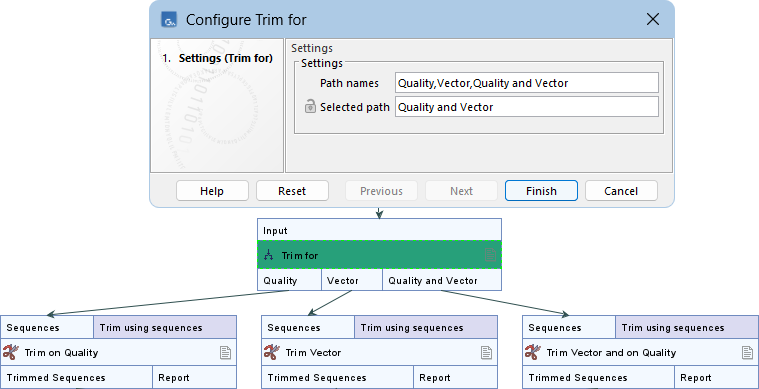Screen dimensions: 759x389
Task: Click the scissors icon of Trim on Quality
Action: point(10,352)
